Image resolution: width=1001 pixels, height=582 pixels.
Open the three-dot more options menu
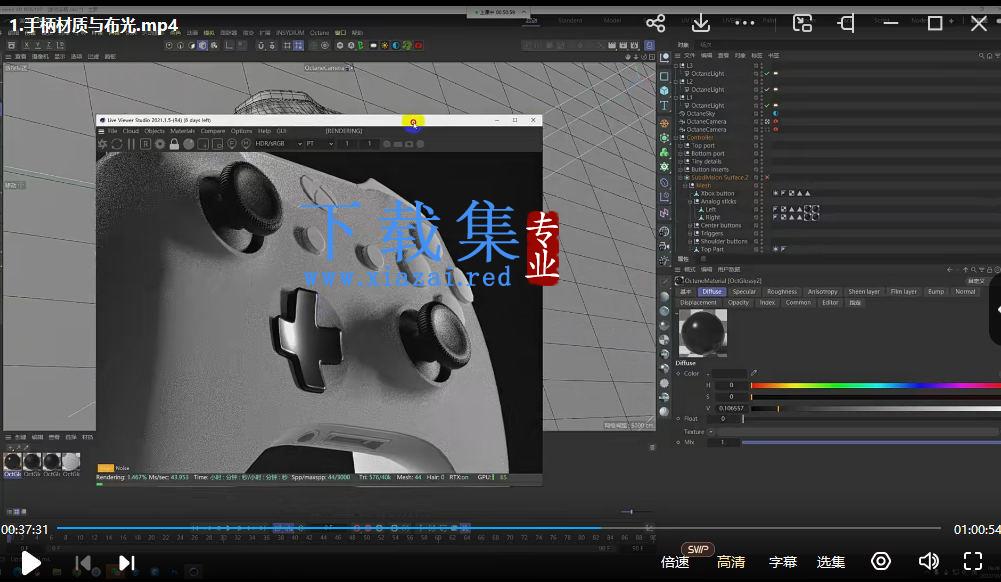point(745,23)
